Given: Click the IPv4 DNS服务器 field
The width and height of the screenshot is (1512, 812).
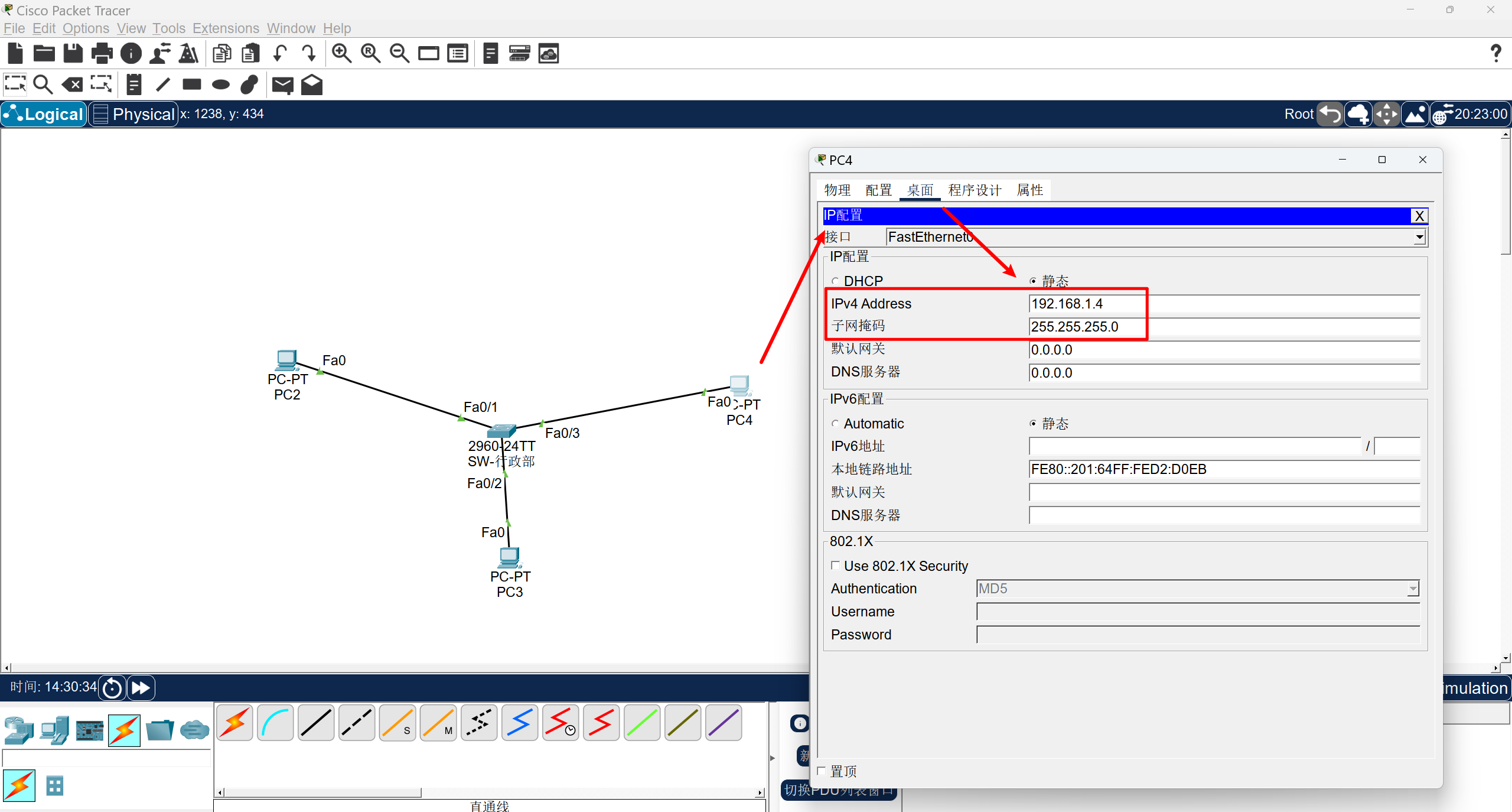Looking at the screenshot, I should pyautogui.click(x=1224, y=373).
